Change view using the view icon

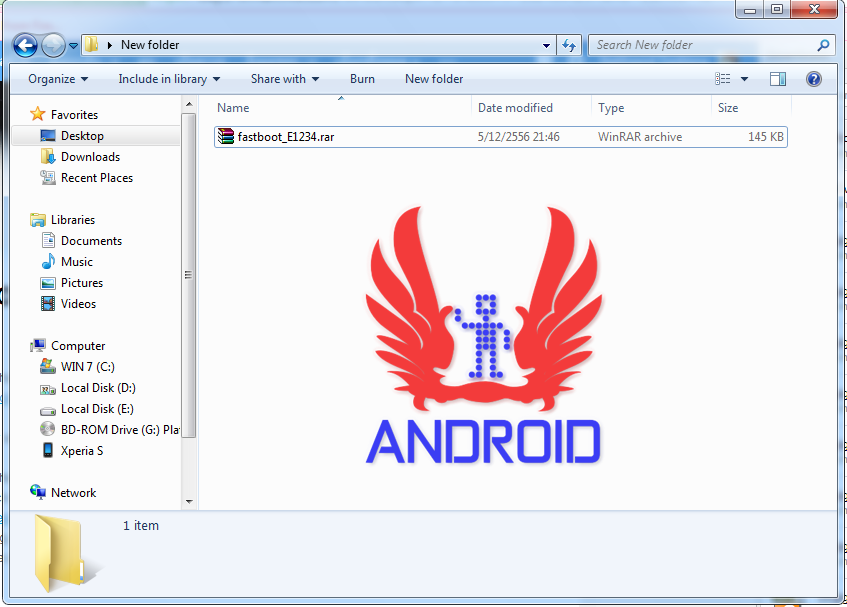[x=723, y=79]
